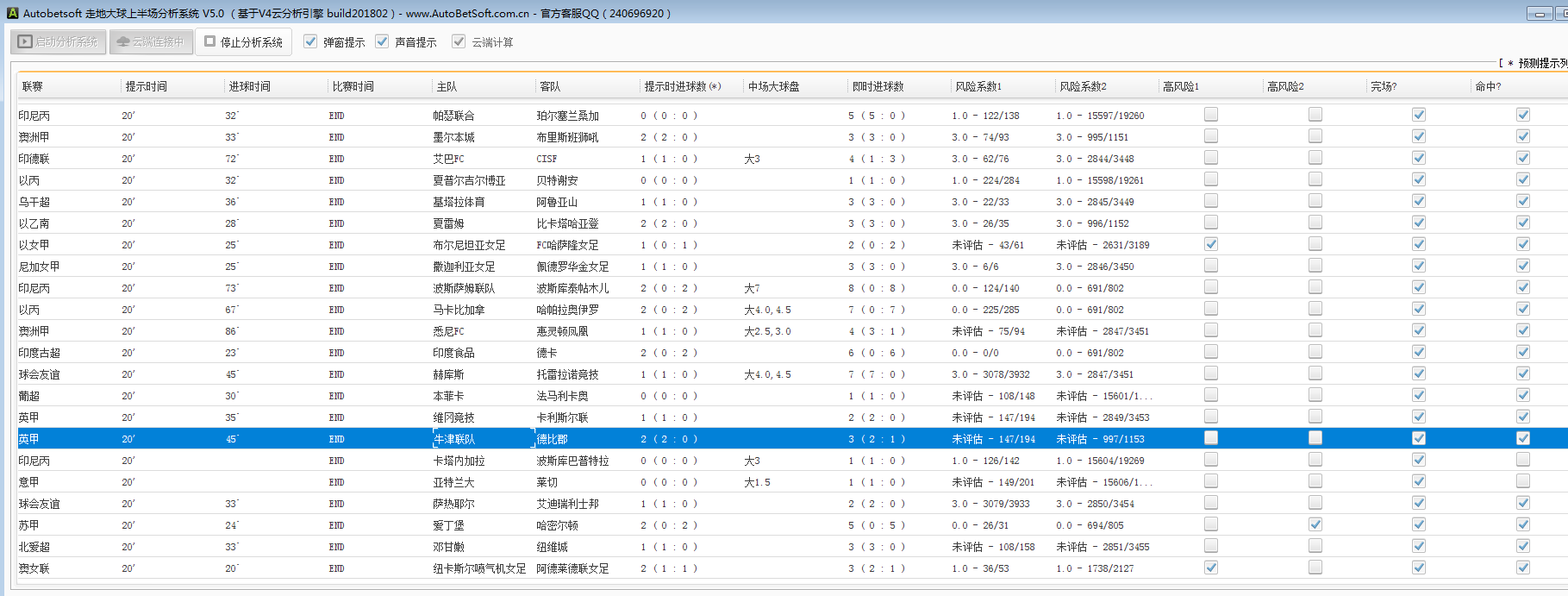Select the 帕瑟联合 match row

pos(453,116)
